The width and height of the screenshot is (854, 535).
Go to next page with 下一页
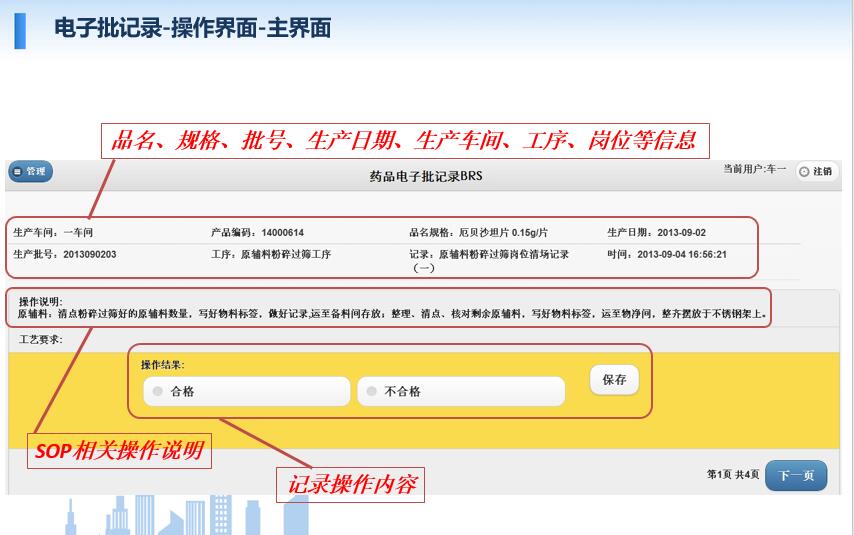coord(796,476)
